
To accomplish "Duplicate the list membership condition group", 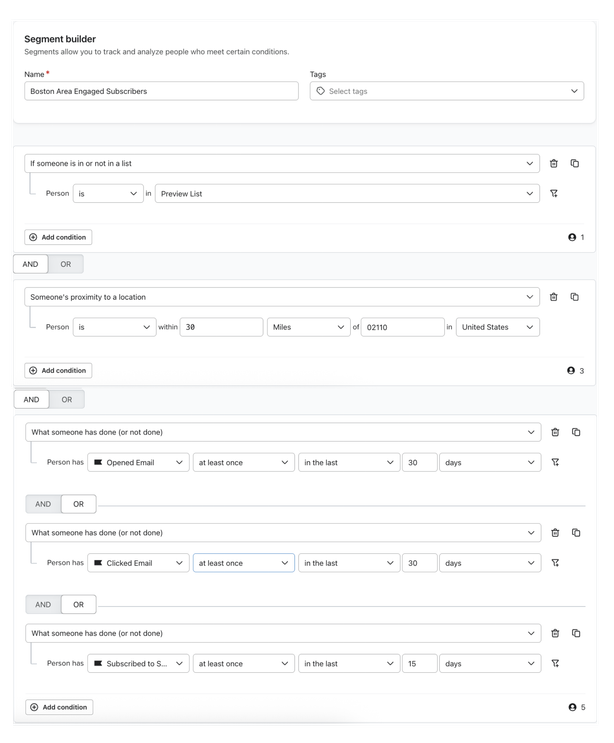I will [x=575, y=163].
